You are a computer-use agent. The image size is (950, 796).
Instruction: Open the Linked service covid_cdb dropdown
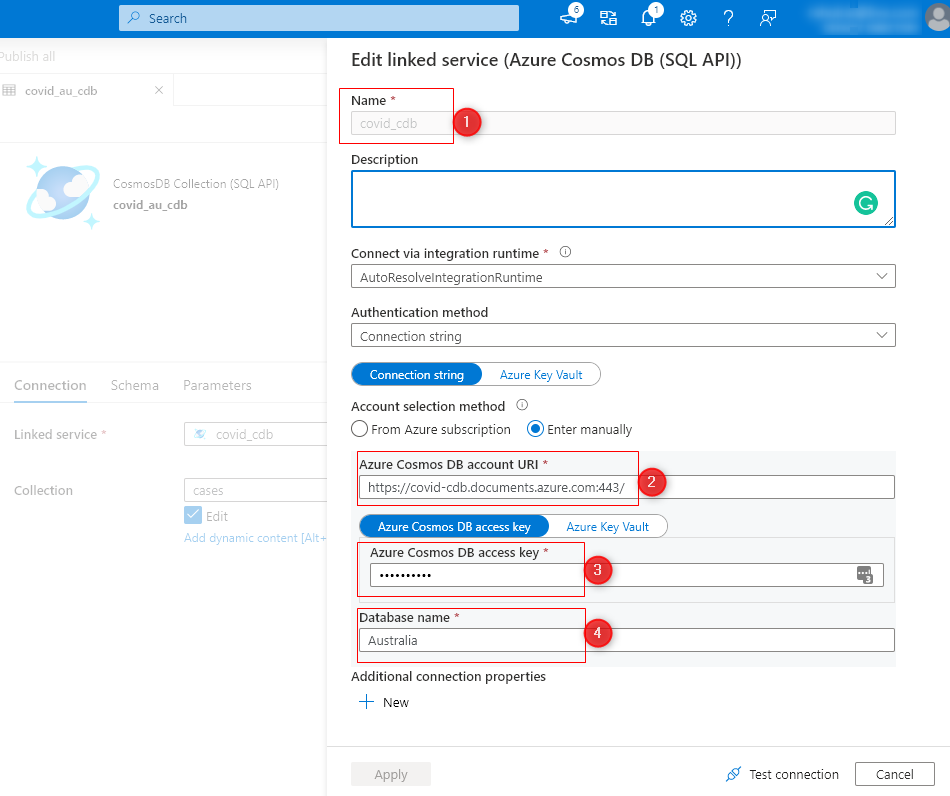[255, 434]
